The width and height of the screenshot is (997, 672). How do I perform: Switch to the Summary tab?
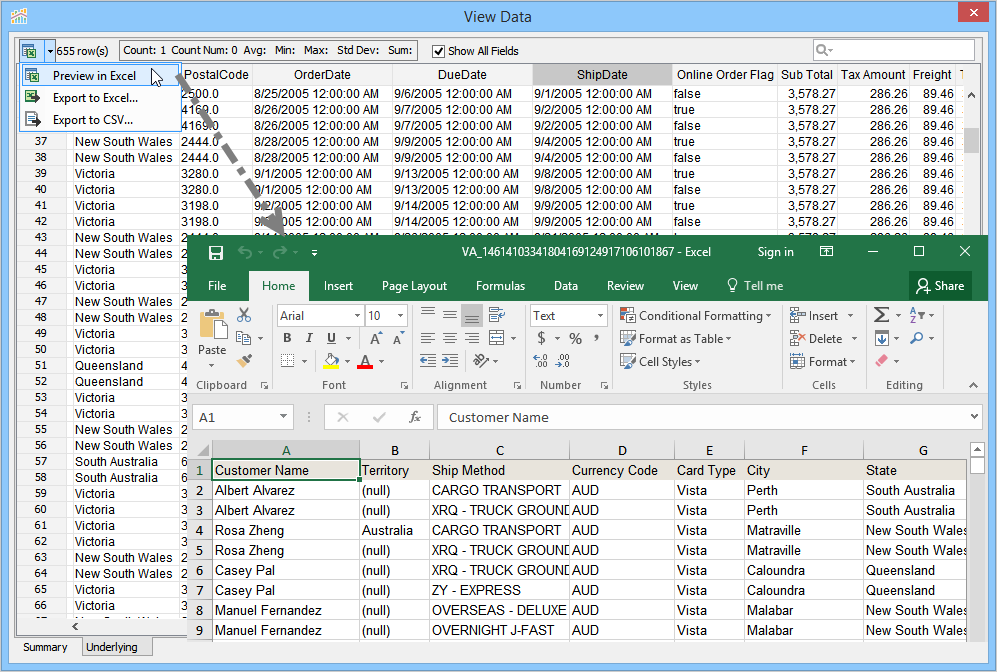click(x=45, y=647)
